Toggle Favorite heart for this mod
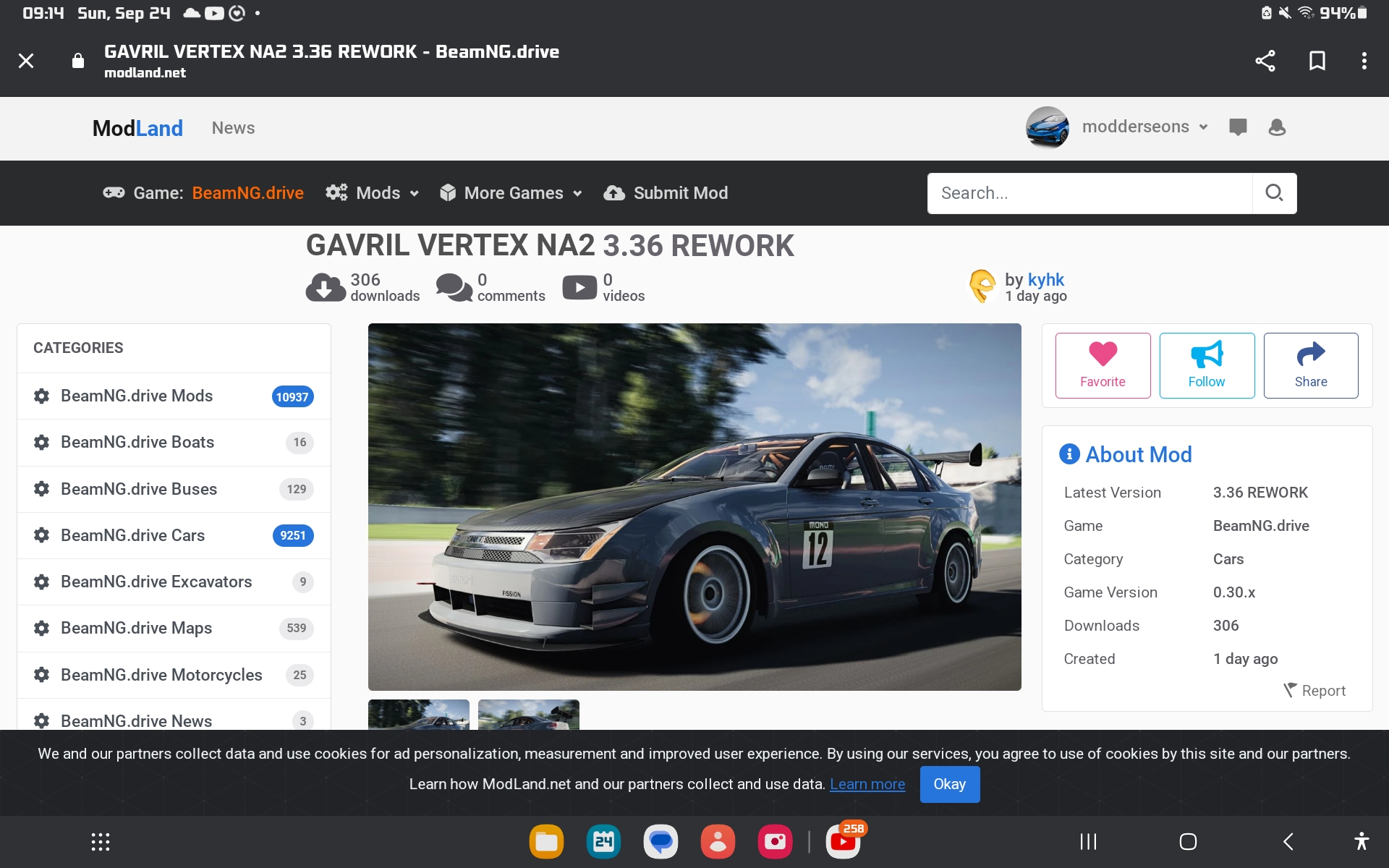 (1103, 365)
